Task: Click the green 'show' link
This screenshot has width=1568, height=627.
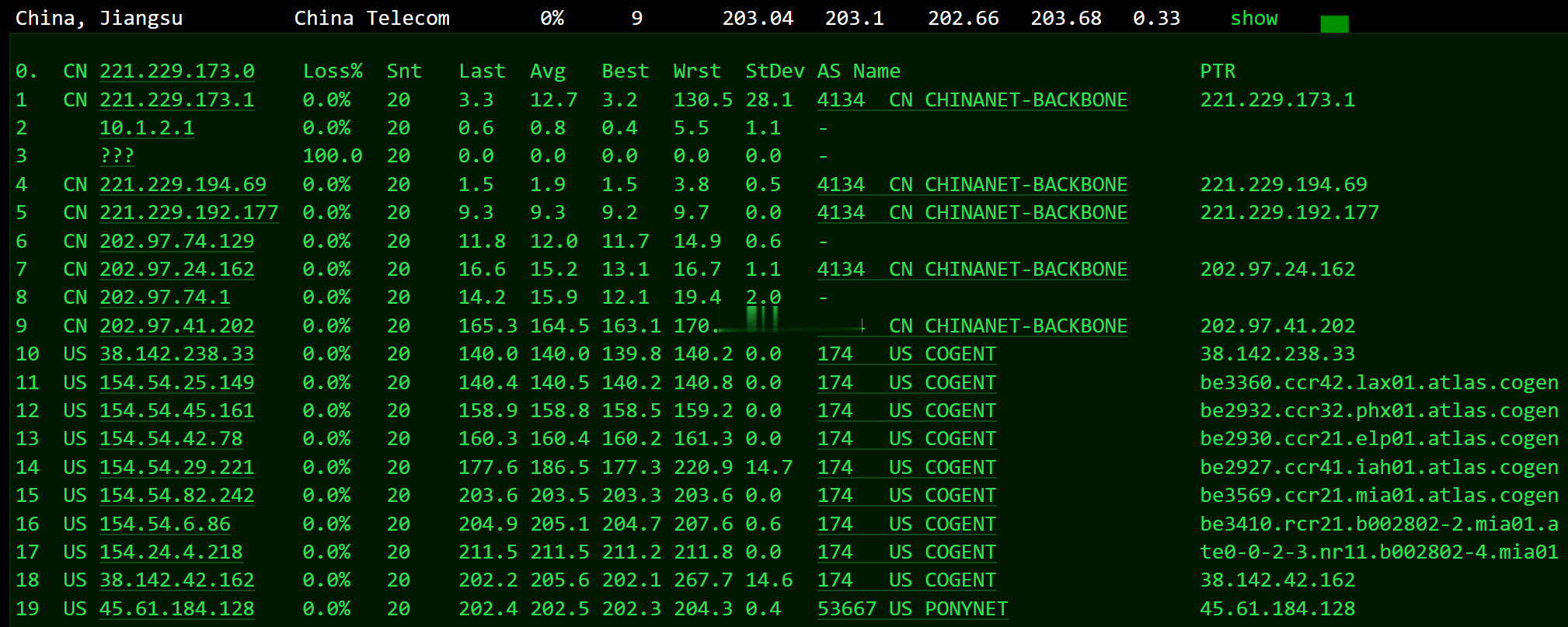Action: tap(1253, 19)
